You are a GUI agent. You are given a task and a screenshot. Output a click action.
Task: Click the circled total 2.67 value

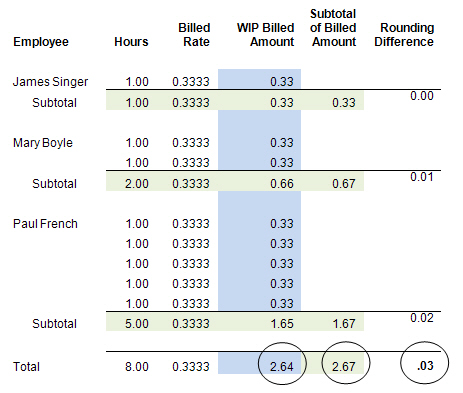click(x=344, y=367)
